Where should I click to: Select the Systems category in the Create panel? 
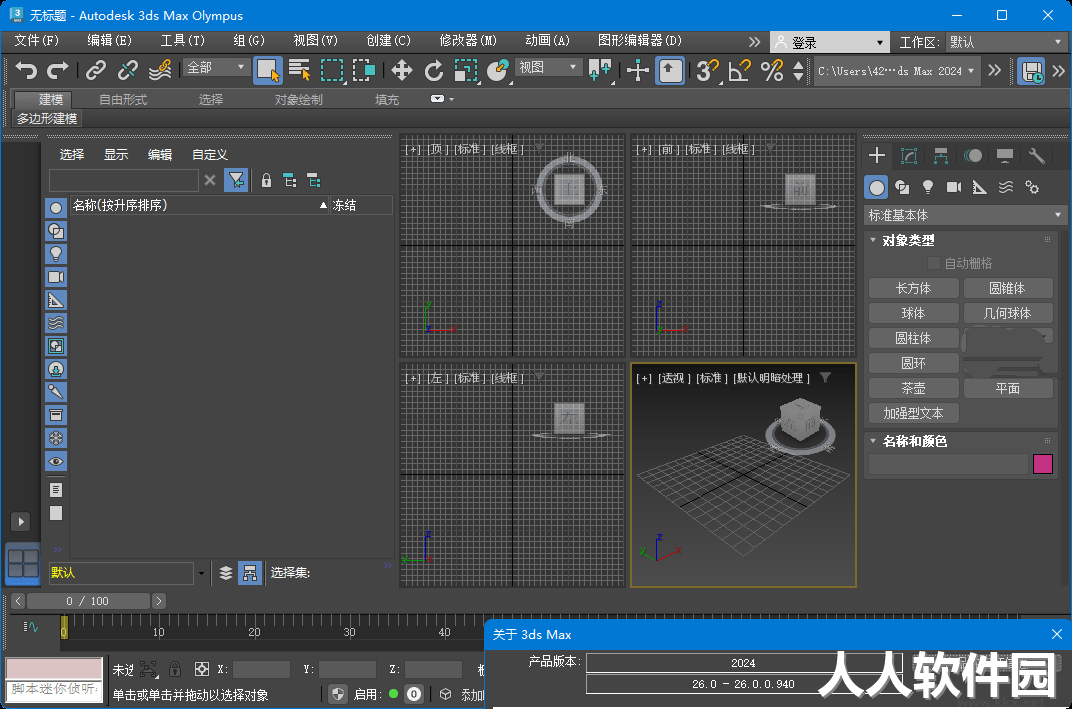click(x=1032, y=187)
